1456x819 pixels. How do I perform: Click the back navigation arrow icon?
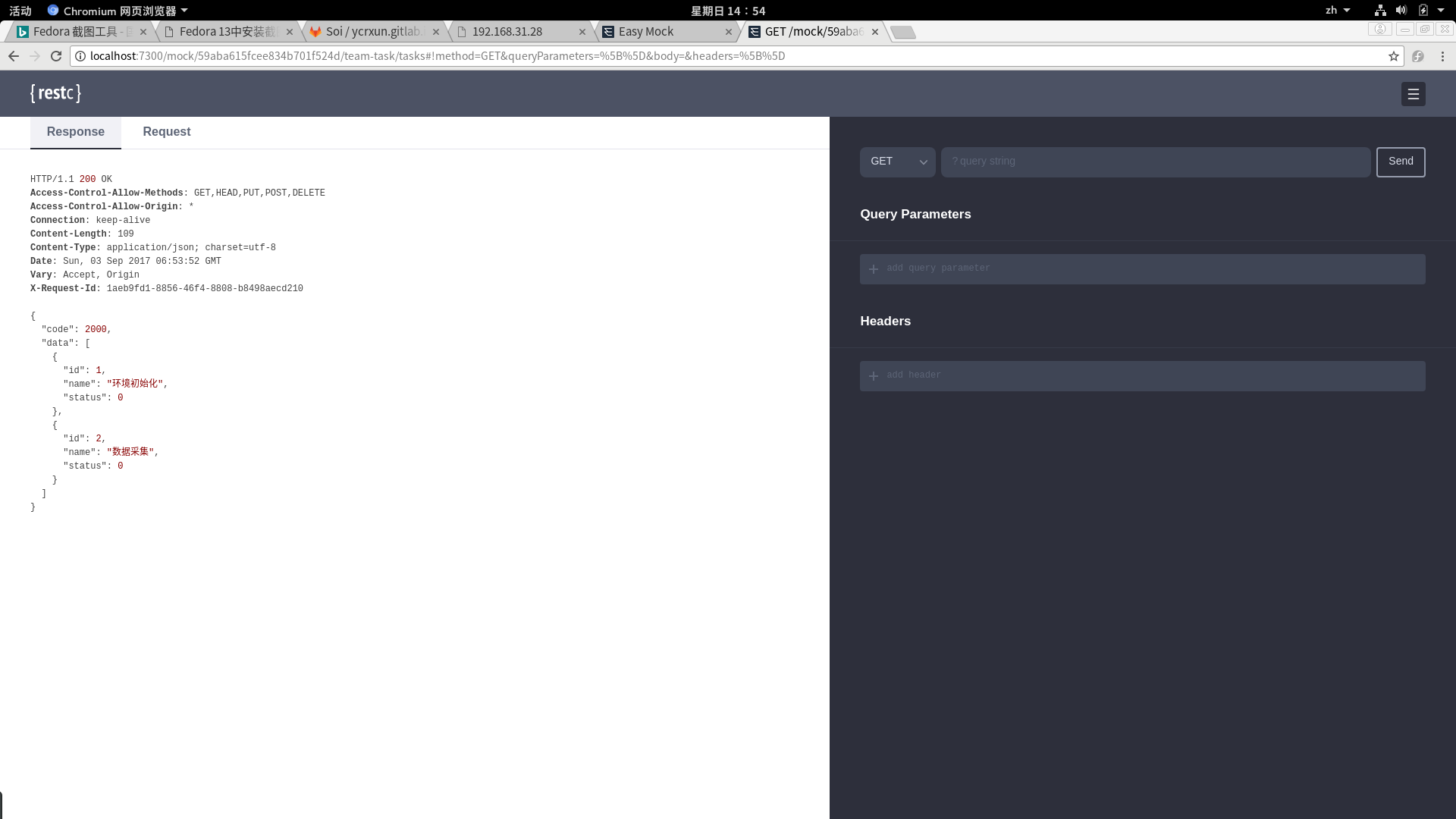(12, 55)
